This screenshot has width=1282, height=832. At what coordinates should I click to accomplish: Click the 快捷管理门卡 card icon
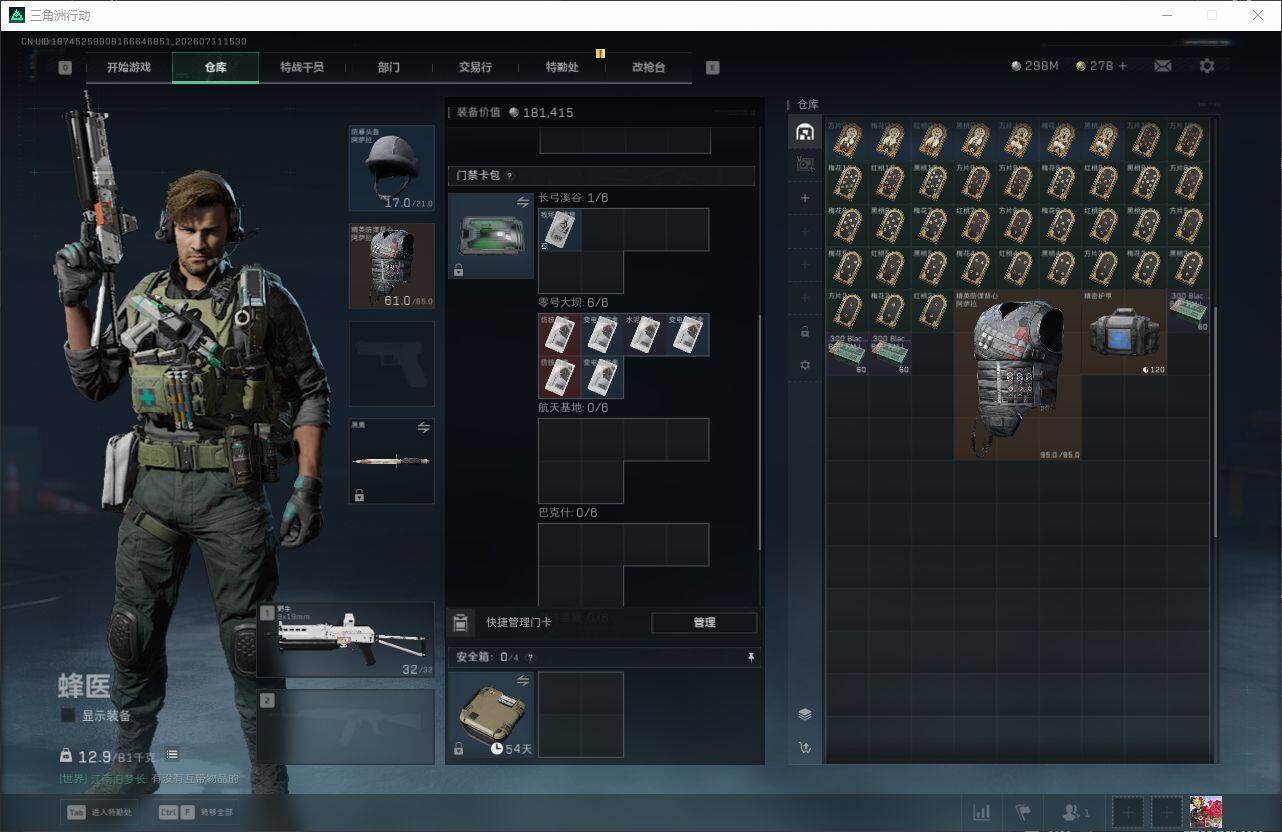tap(460, 623)
